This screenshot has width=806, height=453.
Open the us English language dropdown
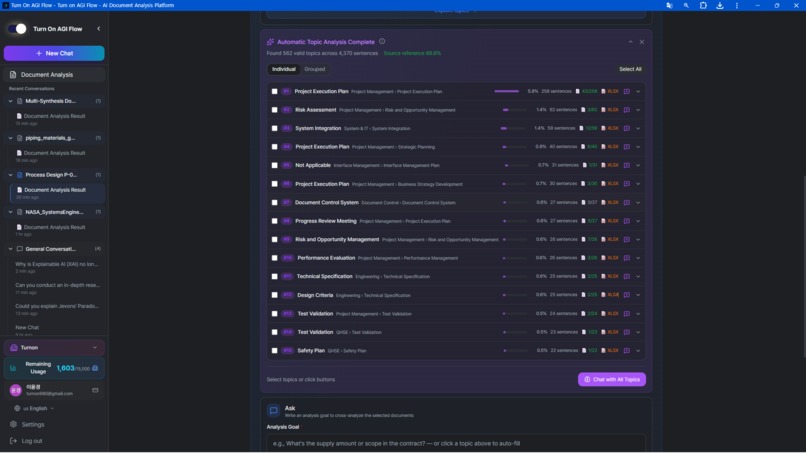(35, 408)
